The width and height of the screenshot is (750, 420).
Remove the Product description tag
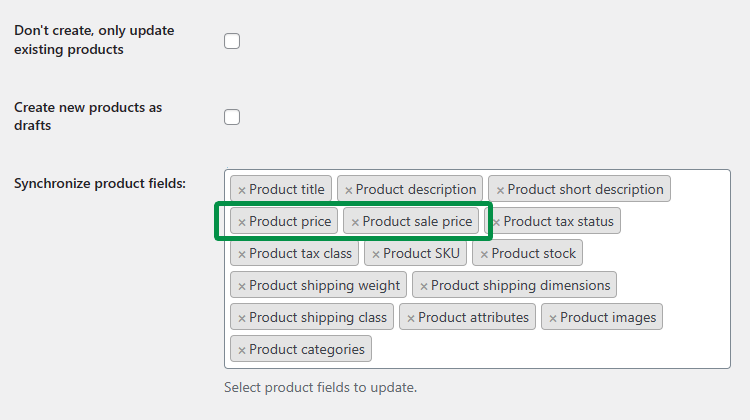[x=348, y=190]
